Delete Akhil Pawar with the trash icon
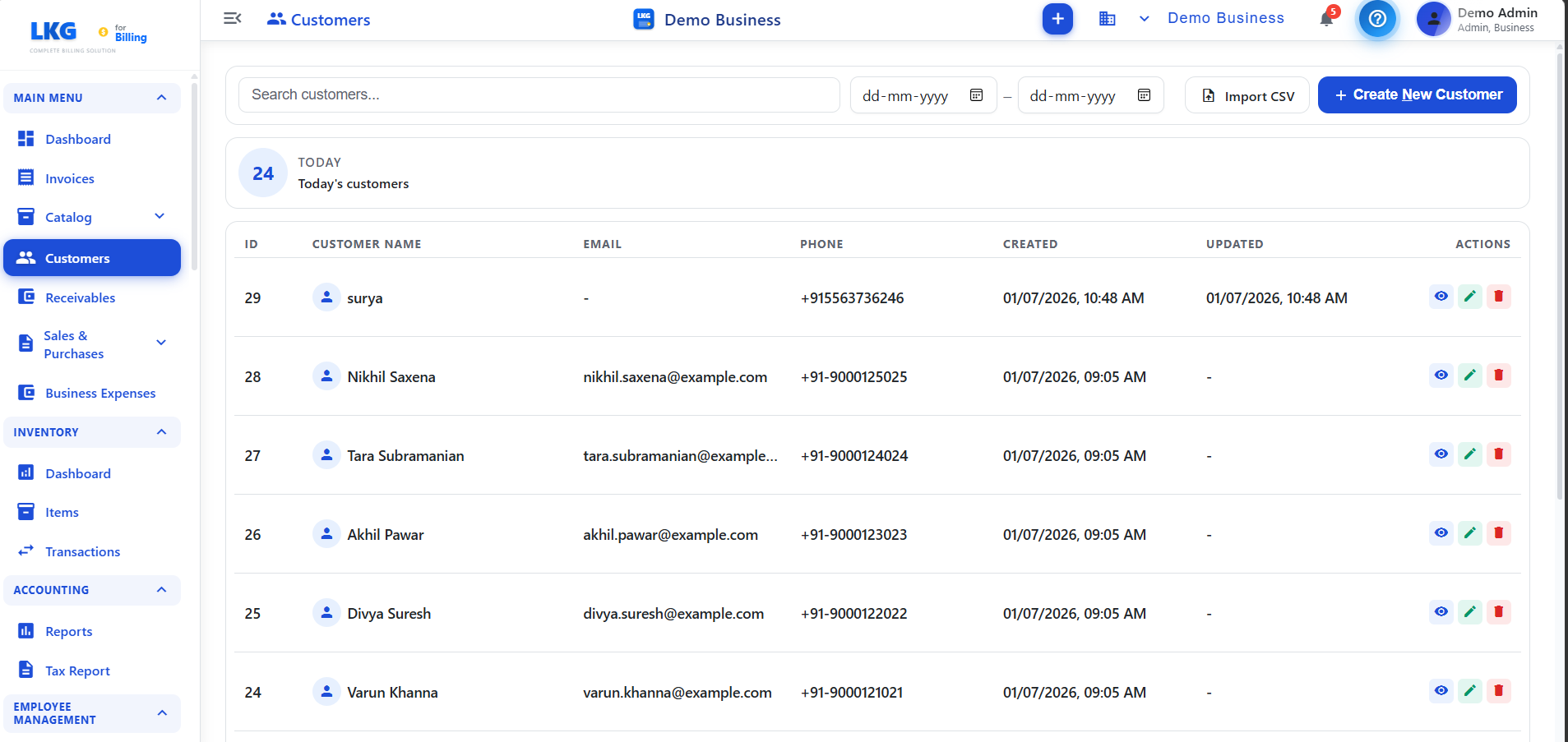Screen dimensions: 1568x742 [1499, 533]
